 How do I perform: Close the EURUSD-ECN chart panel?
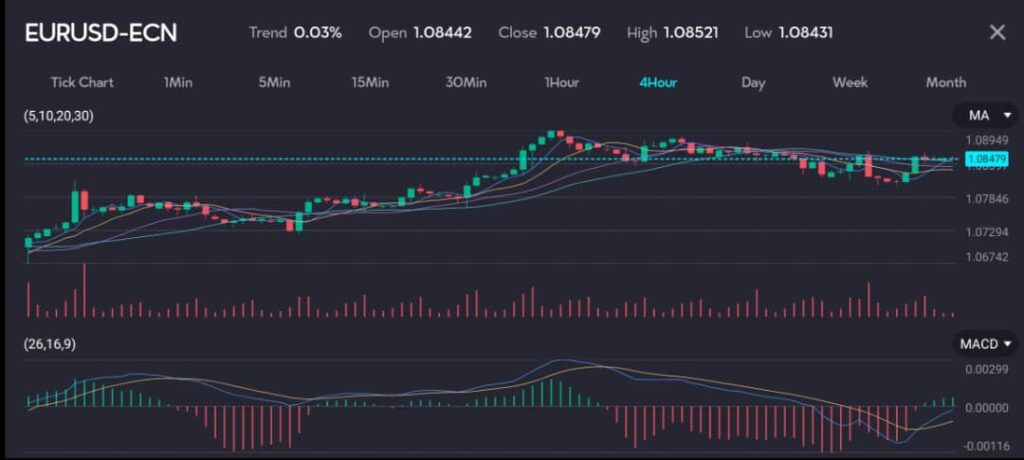(x=996, y=32)
